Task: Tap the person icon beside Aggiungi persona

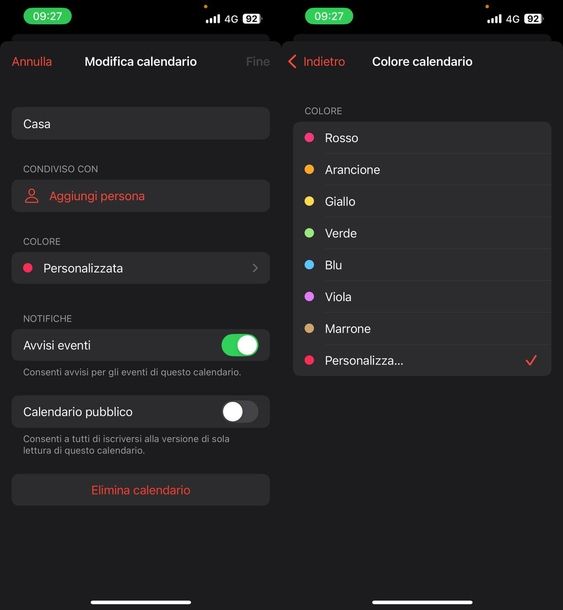Action: coord(32,196)
